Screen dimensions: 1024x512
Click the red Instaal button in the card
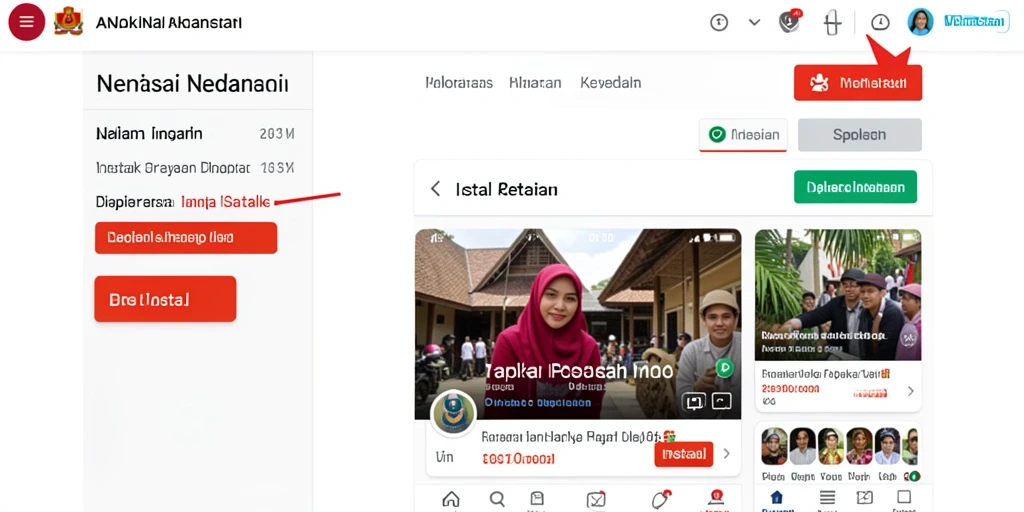click(x=683, y=454)
